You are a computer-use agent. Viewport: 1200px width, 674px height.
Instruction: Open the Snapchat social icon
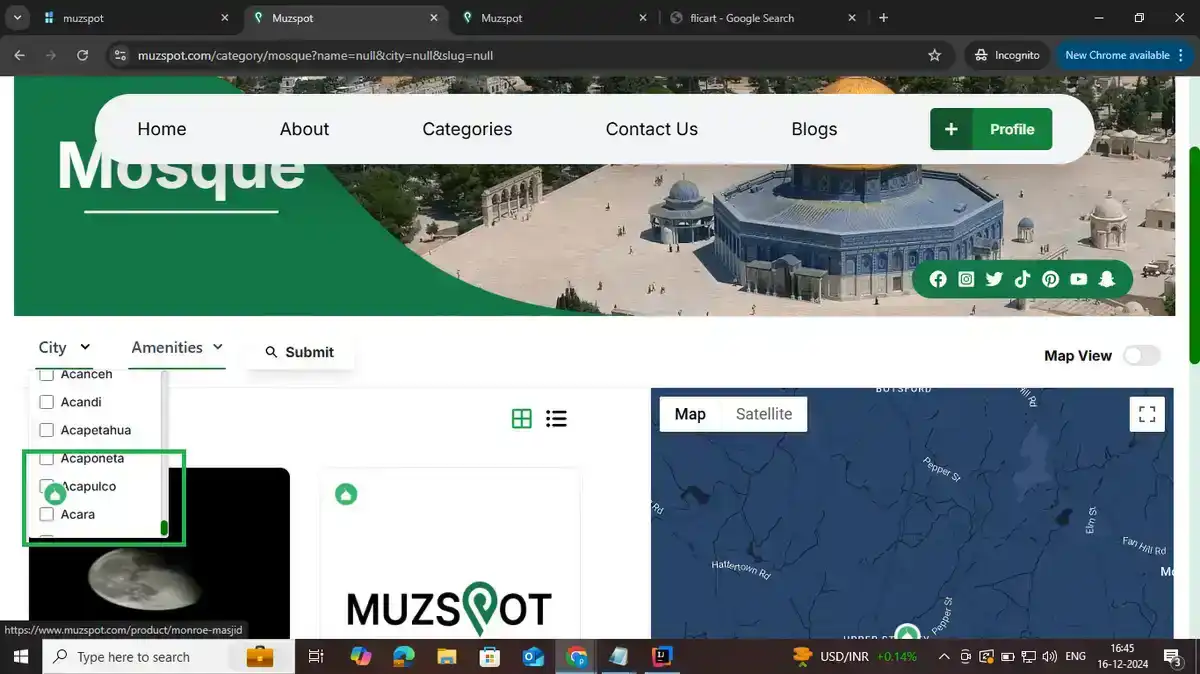click(1106, 279)
